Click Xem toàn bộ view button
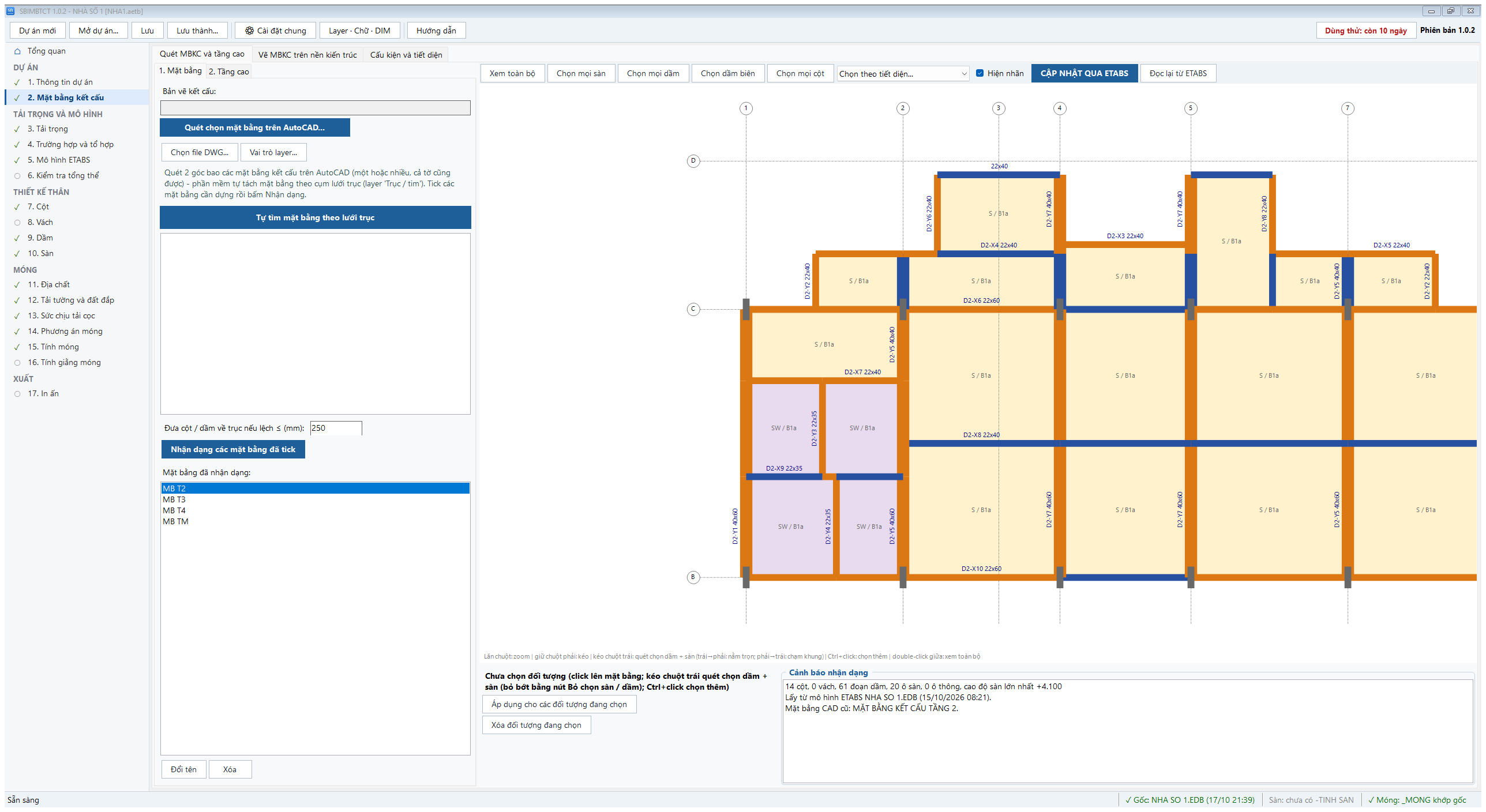Image resolution: width=1486 pixels, height=812 pixels. [512, 73]
